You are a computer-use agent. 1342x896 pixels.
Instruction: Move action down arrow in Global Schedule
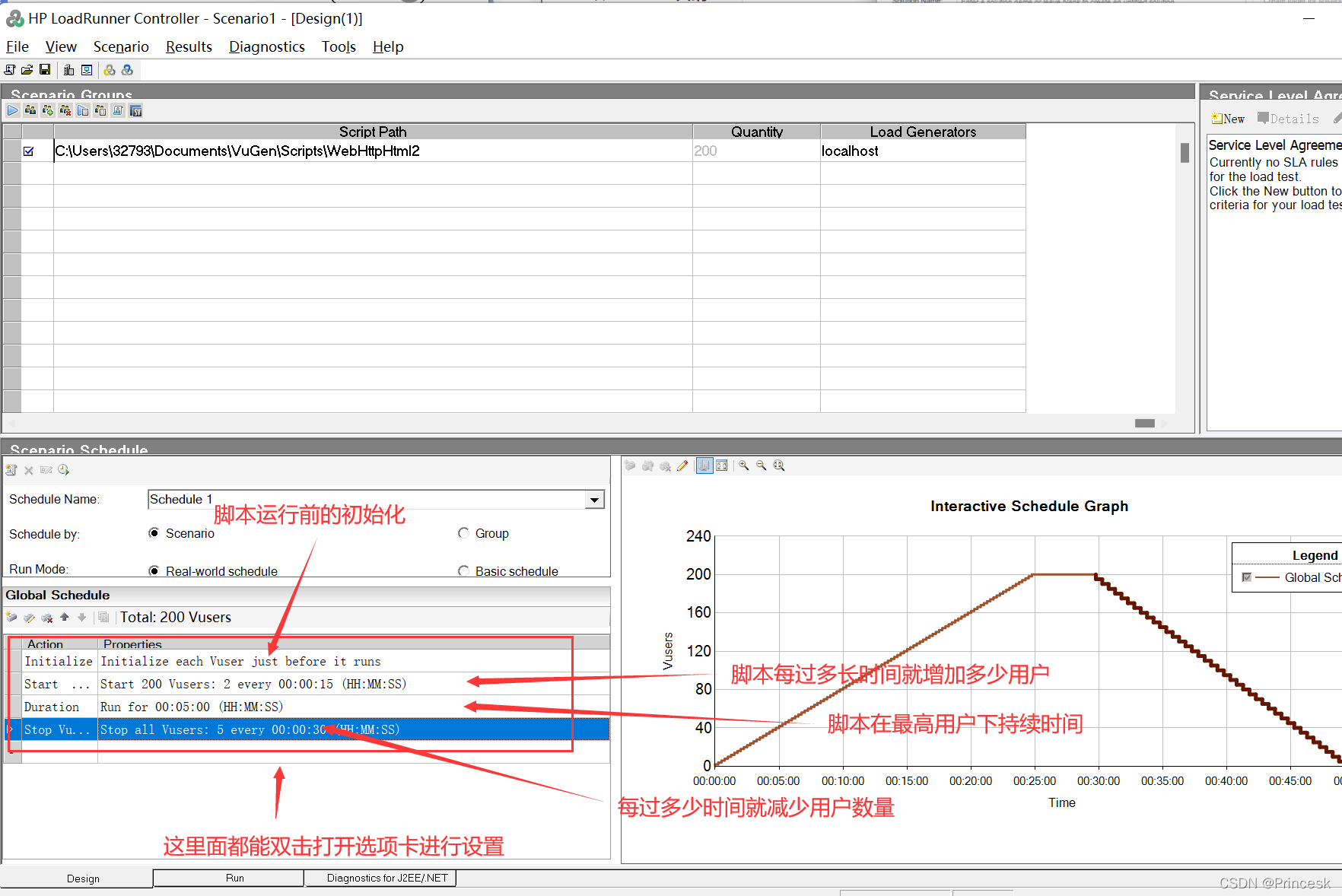[x=82, y=617]
